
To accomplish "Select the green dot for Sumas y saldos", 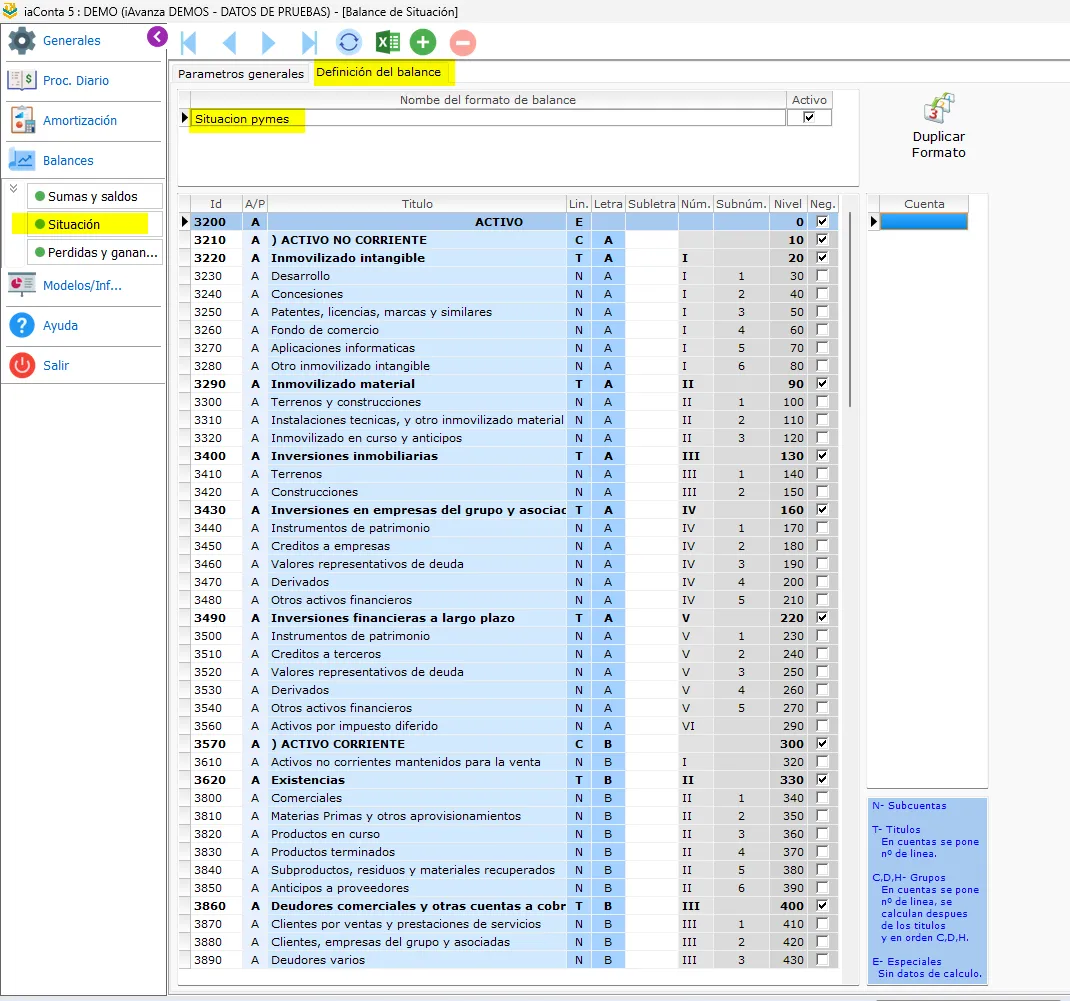I will pyautogui.click(x=40, y=197).
